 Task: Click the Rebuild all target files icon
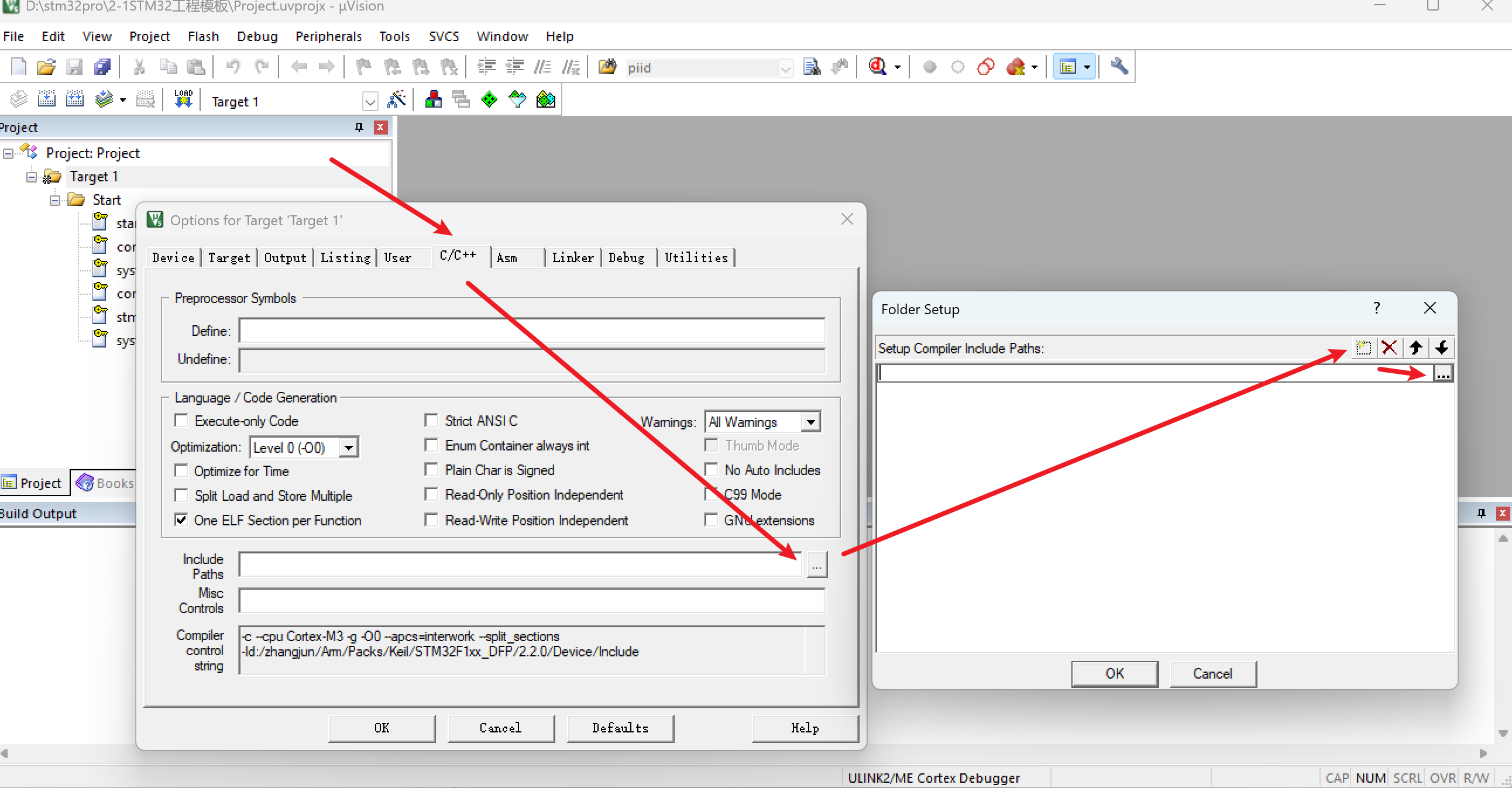click(x=74, y=99)
